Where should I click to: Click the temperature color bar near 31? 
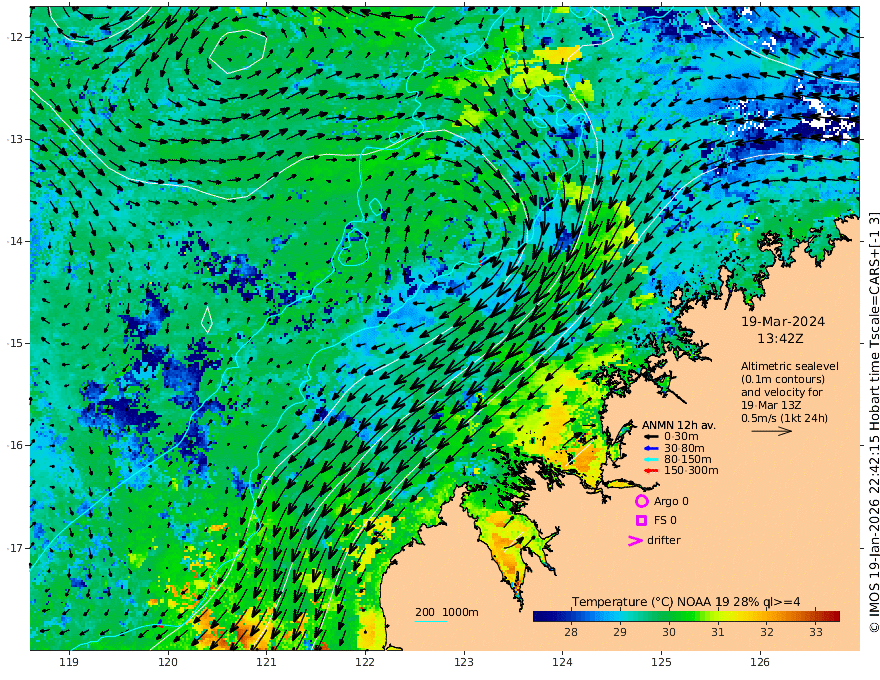[718, 616]
